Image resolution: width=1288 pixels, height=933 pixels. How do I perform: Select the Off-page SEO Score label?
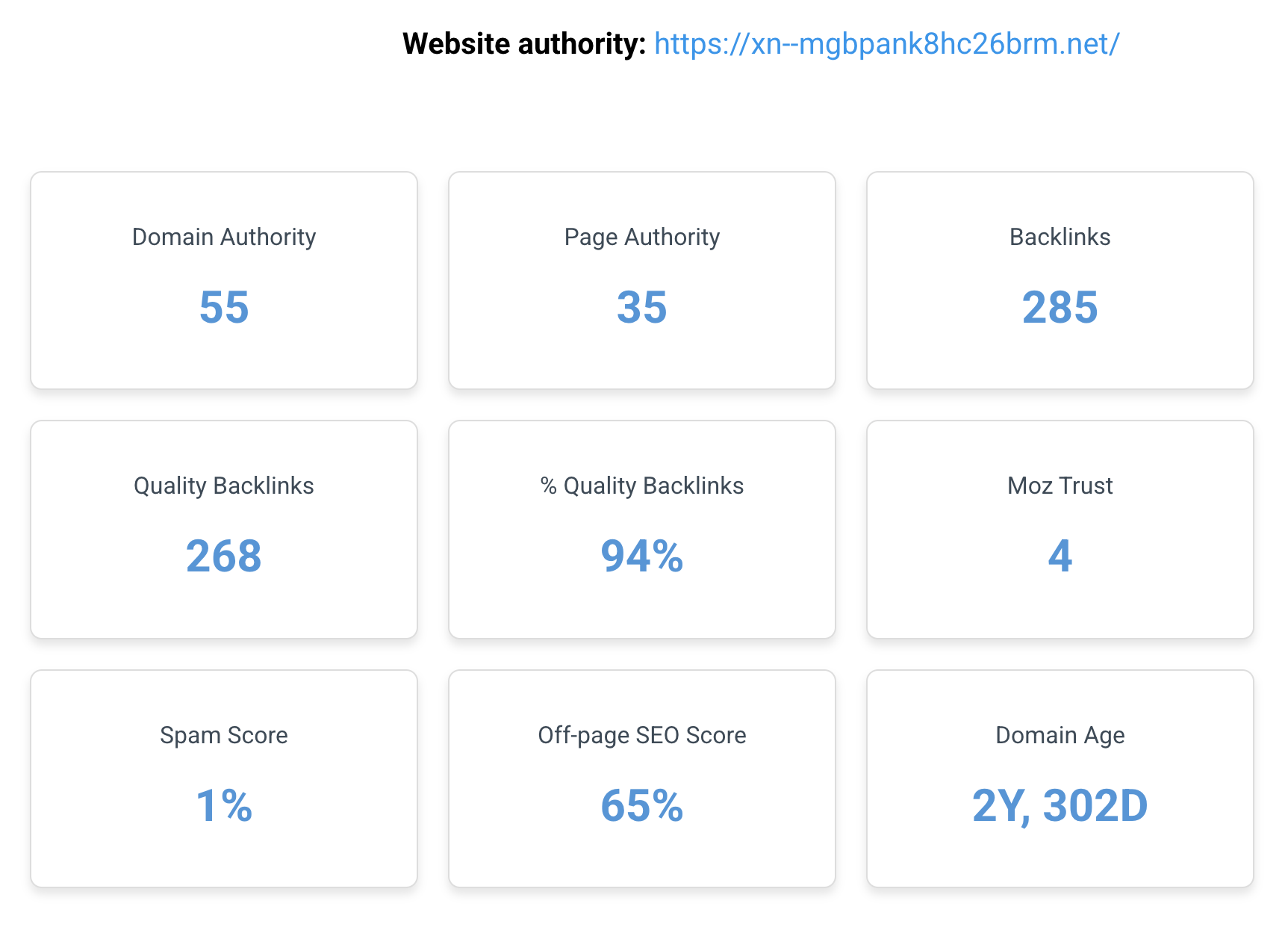642,735
